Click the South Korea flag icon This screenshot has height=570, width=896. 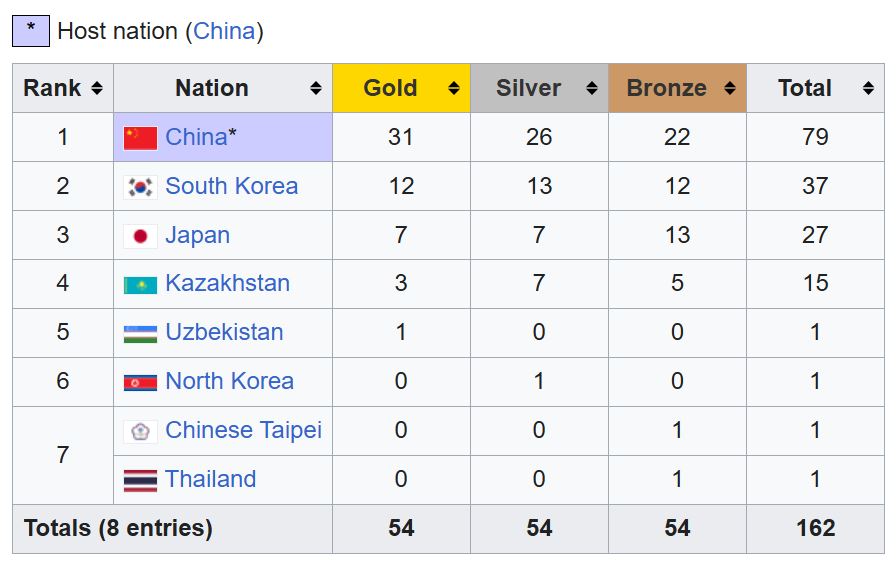point(140,187)
